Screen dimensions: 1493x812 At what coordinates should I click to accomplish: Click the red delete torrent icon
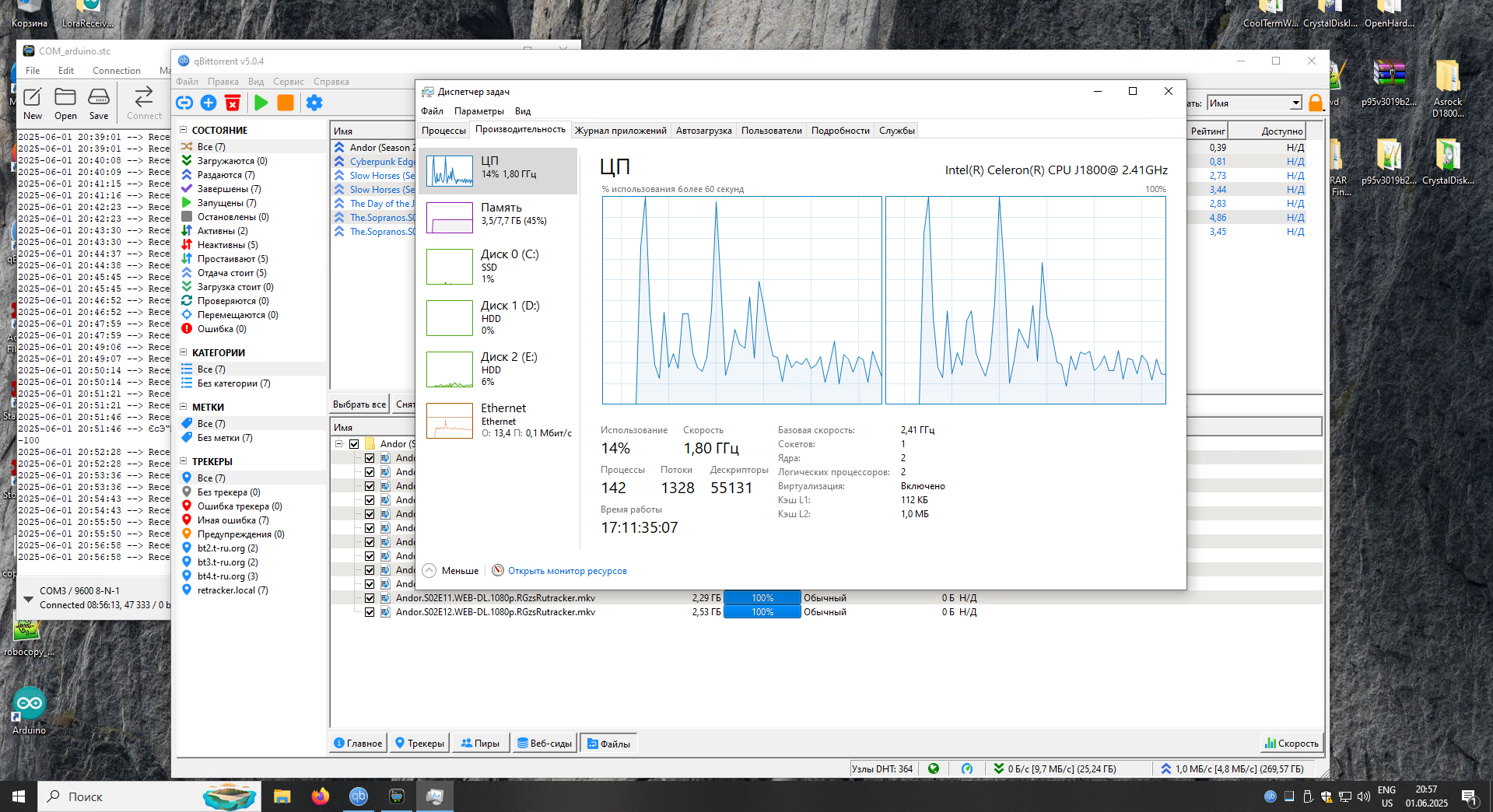click(x=233, y=103)
